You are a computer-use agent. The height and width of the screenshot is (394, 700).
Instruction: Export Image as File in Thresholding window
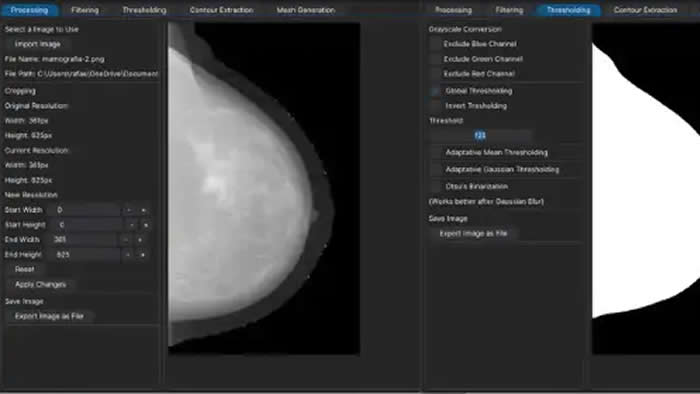coord(473,233)
